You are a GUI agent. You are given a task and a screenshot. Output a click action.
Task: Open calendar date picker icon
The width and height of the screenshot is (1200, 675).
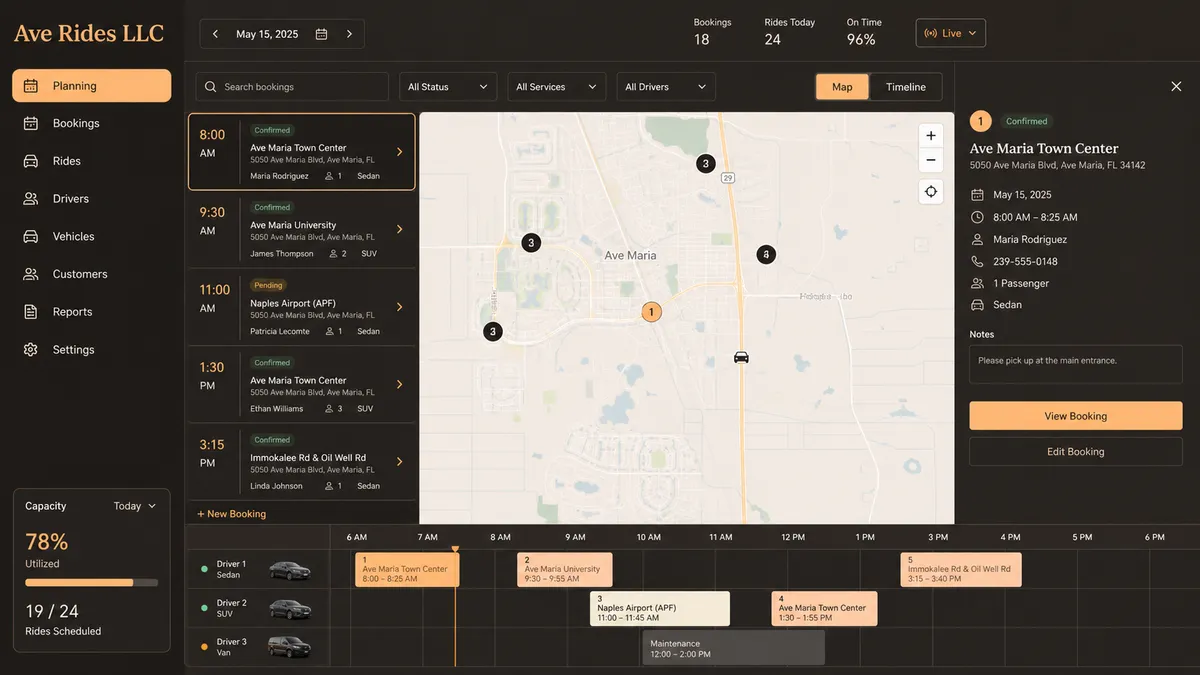pos(321,34)
